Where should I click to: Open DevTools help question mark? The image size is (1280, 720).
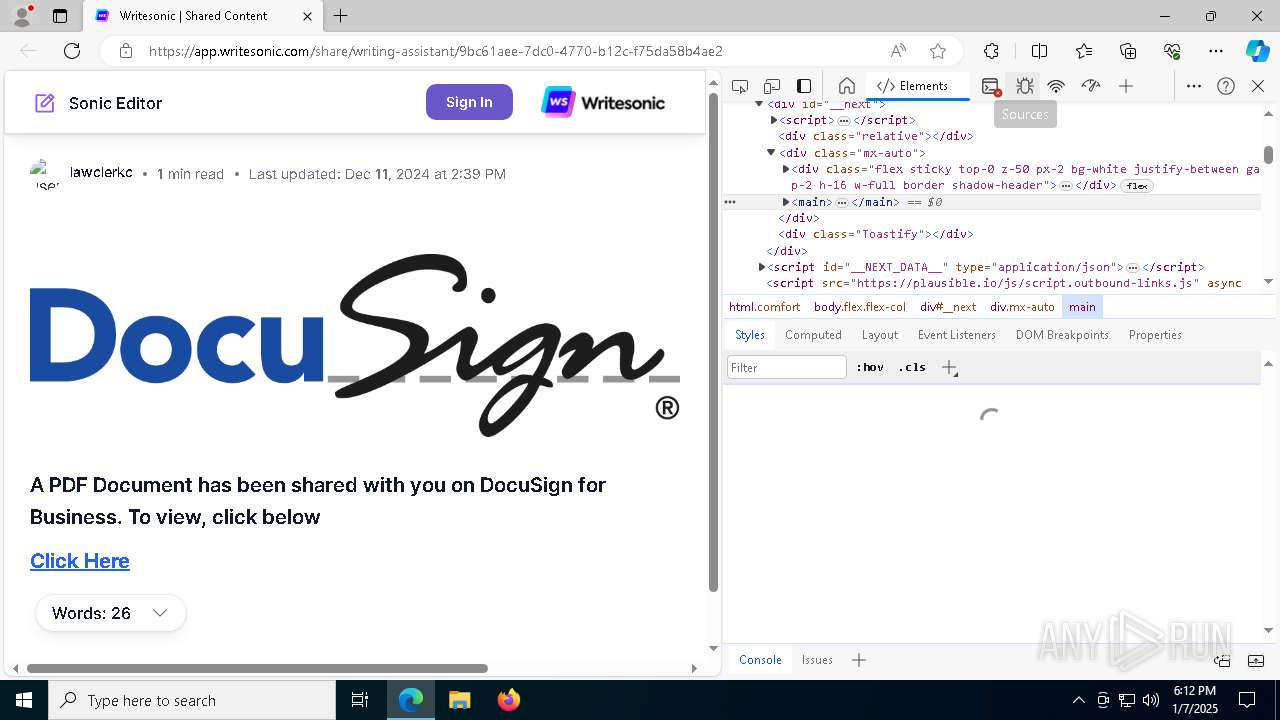point(1226,86)
